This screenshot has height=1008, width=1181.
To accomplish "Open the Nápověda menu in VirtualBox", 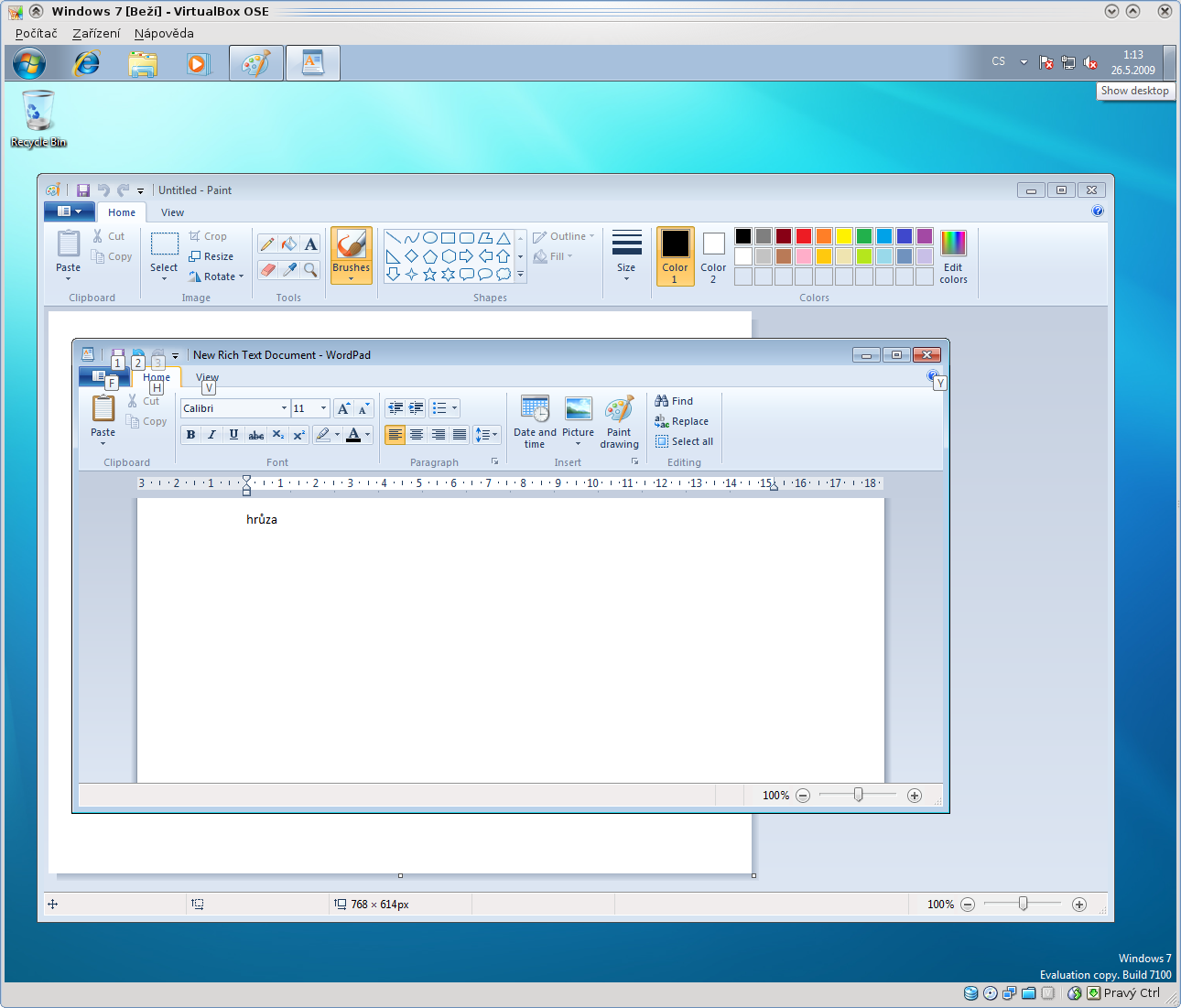I will click(x=164, y=33).
